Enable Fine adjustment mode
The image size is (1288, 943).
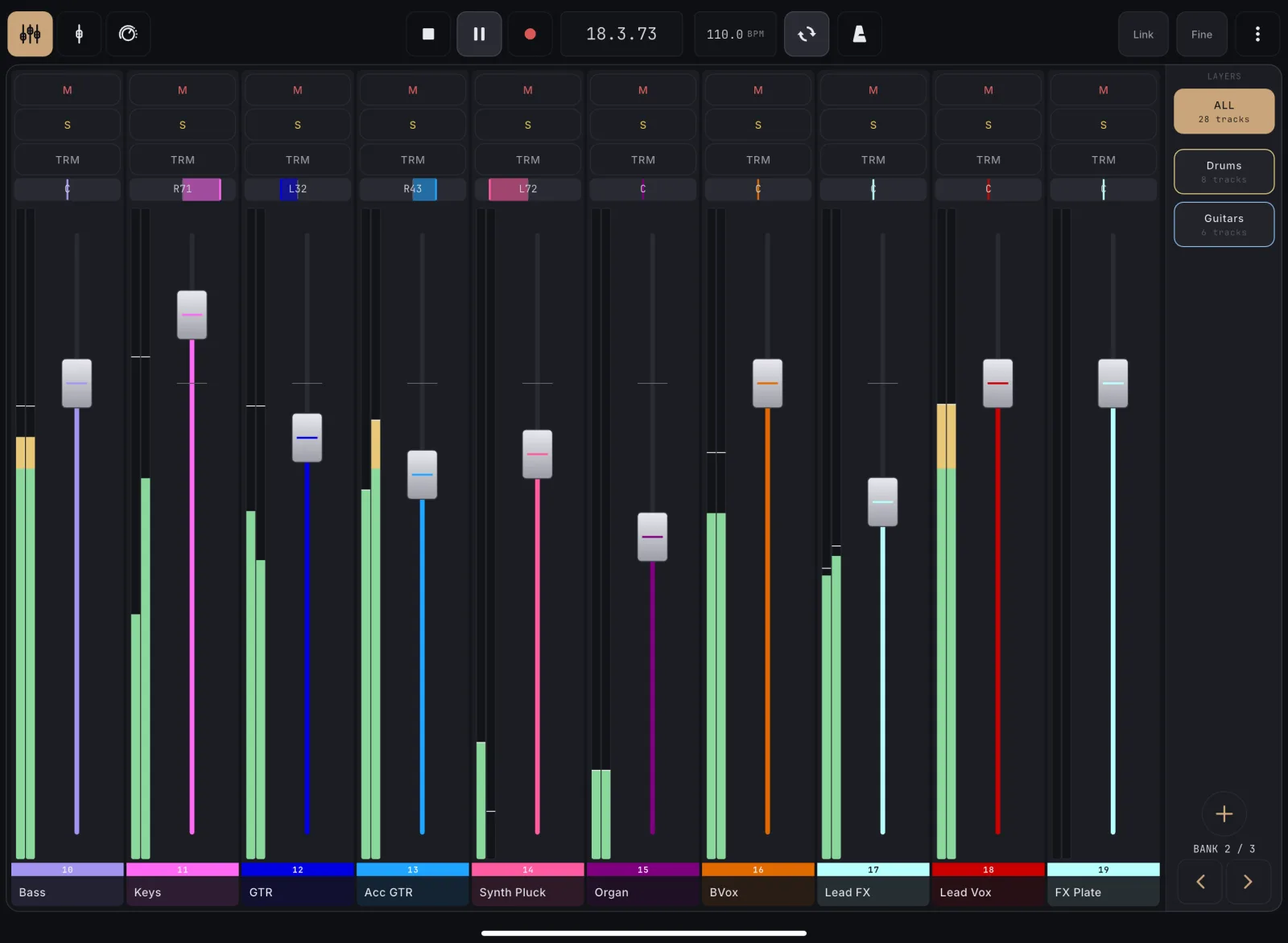tap(1202, 34)
